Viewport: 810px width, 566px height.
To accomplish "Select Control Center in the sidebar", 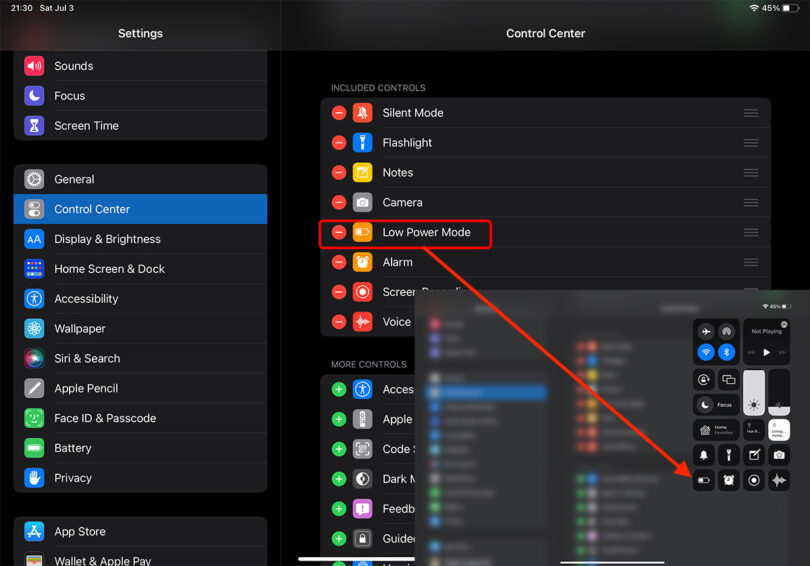I will (140, 209).
